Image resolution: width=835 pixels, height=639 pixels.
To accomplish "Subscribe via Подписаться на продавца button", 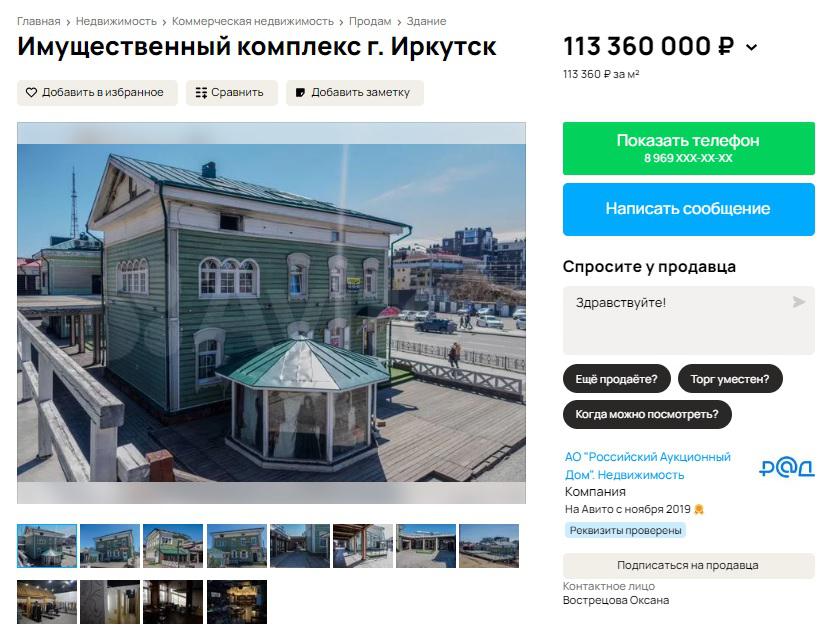I will pos(689,566).
